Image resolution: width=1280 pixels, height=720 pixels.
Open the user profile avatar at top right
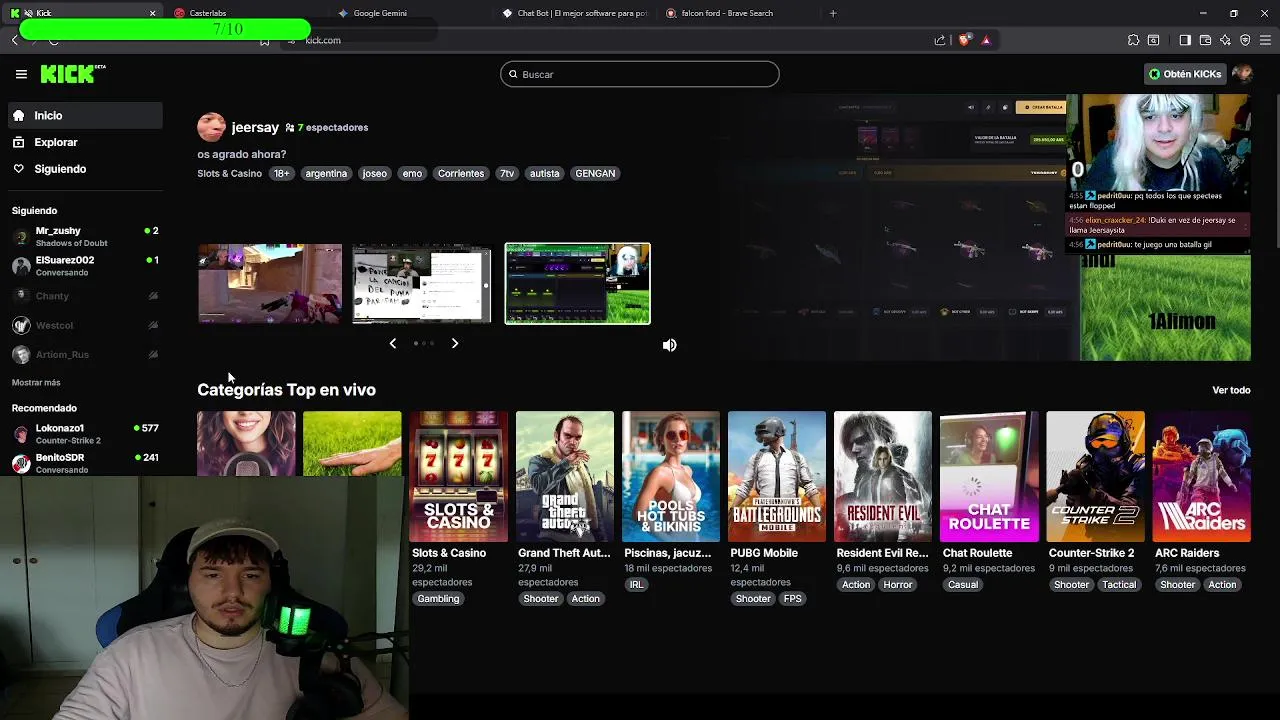[1242, 74]
